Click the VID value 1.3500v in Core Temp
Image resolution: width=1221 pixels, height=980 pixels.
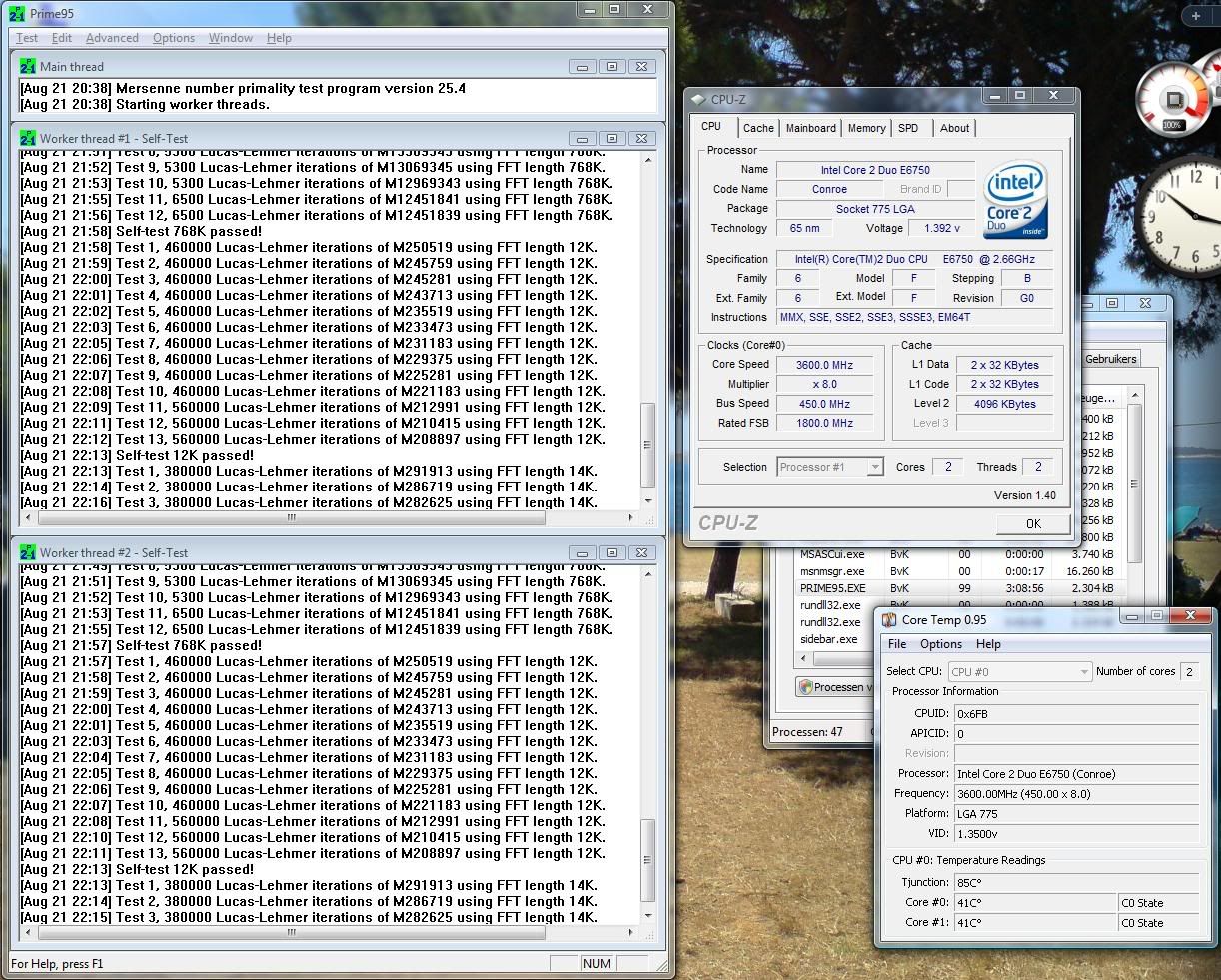pyautogui.click(x=1076, y=833)
